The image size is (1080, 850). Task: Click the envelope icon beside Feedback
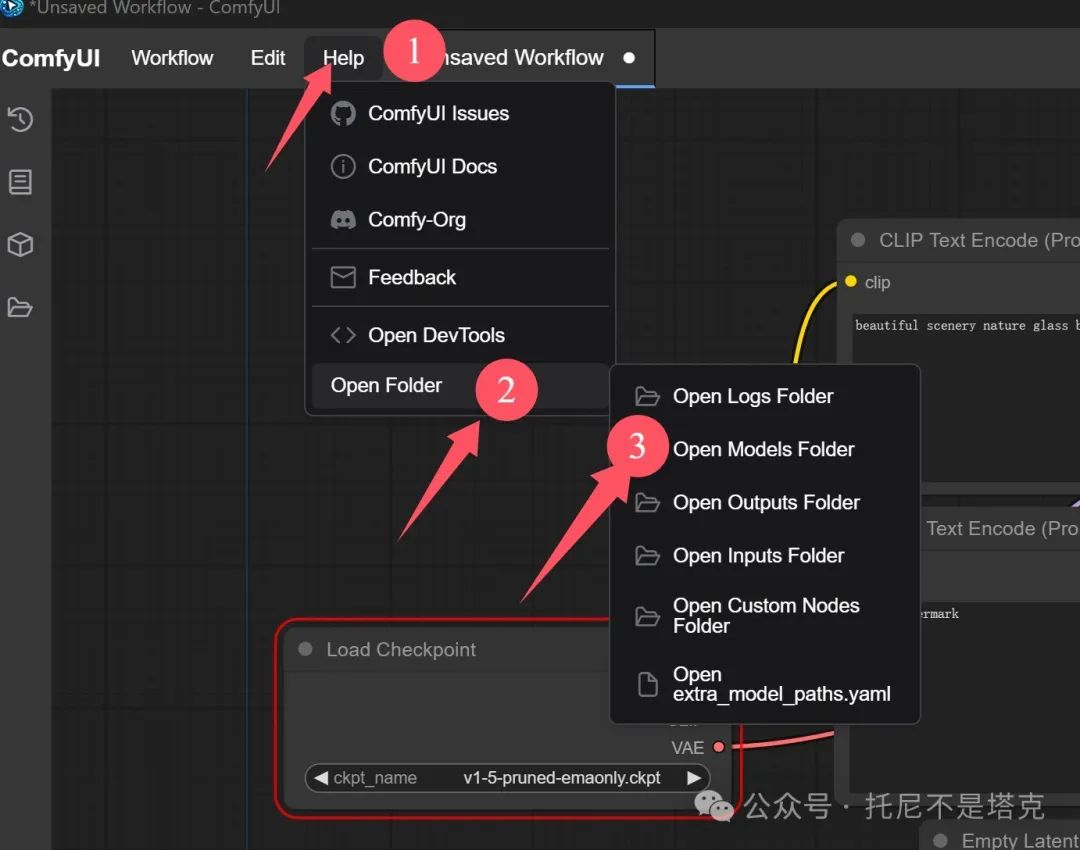point(343,277)
